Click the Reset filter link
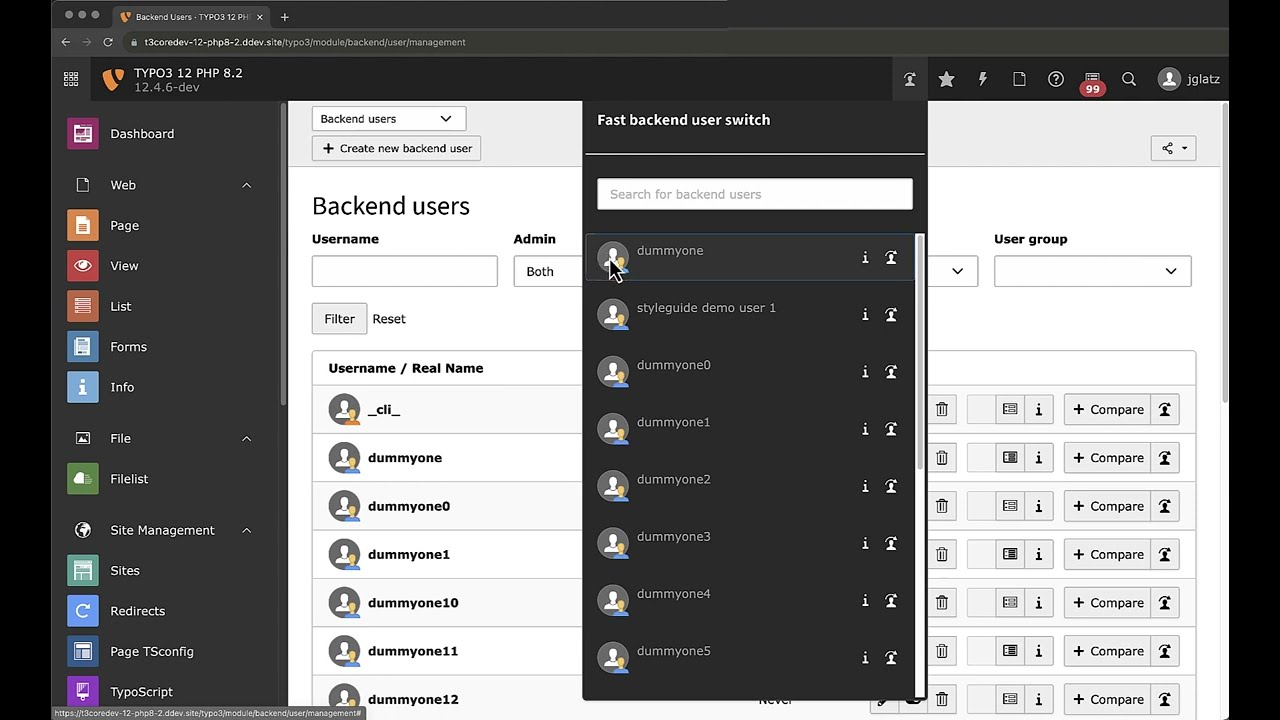Viewport: 1280px width, 720px height. (x=389, y=319)
